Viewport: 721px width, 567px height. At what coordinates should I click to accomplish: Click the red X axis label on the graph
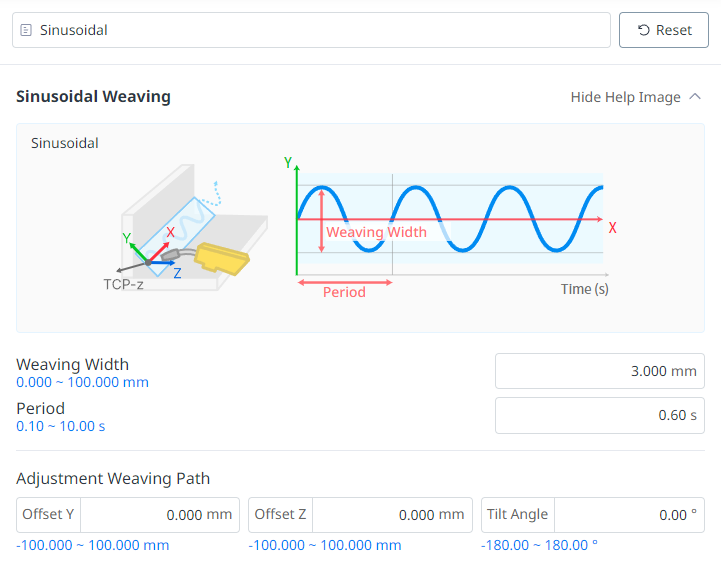pyautogui.click(x=612, y=228)
